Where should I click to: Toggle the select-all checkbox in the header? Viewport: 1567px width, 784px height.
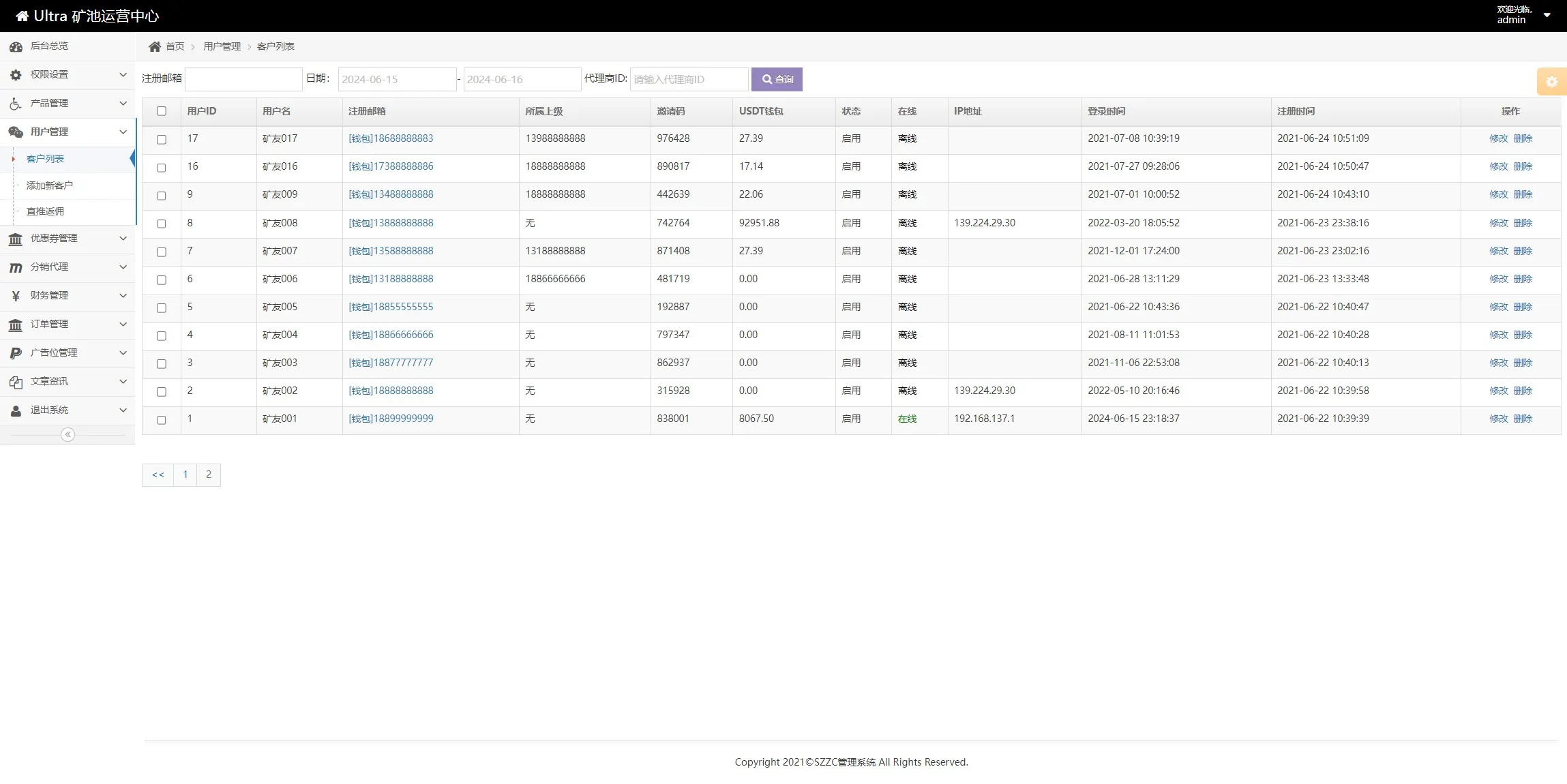162,111
